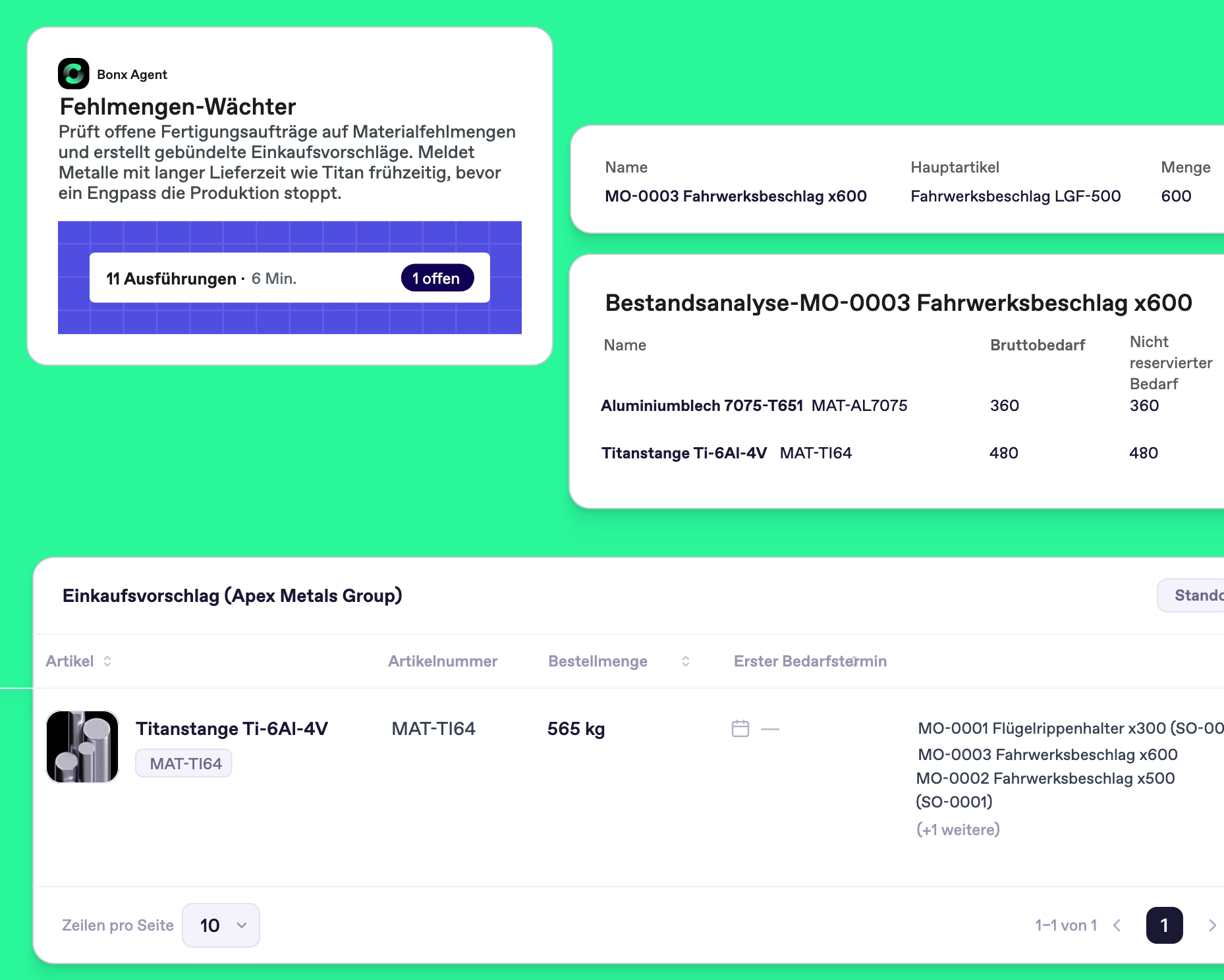Click the MAT-AL7075 article code
Image resolution: width=1224 pixels, height=980 pixels.
860,406
